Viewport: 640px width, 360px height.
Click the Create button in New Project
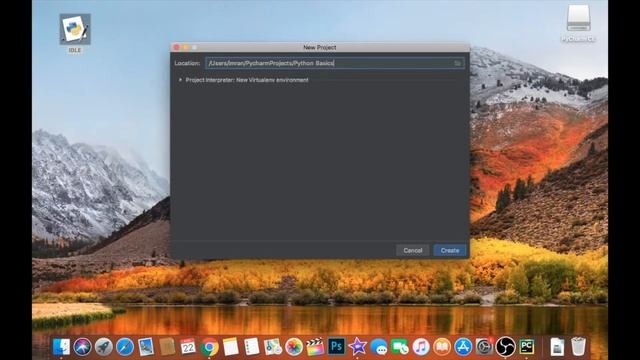coord(449,250)
